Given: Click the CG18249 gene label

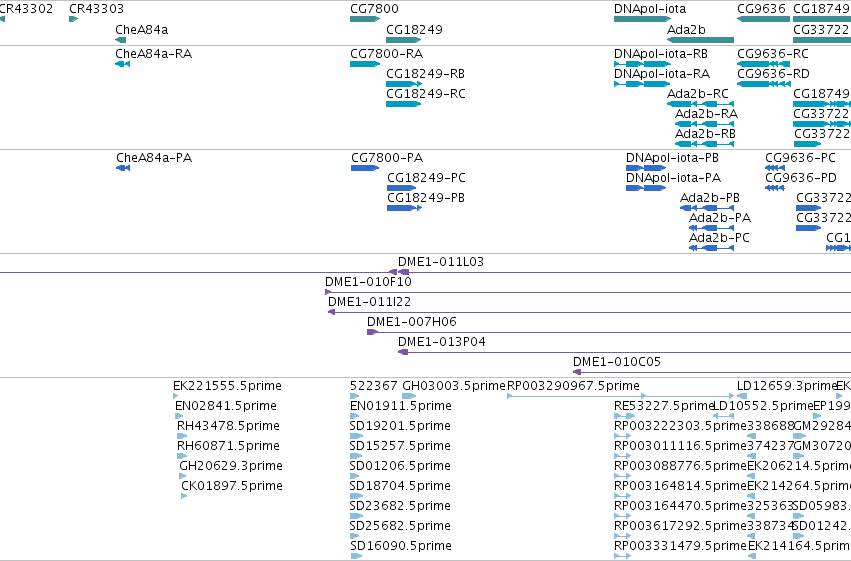Looking at the screenshot, I should (x=414, y=29).
